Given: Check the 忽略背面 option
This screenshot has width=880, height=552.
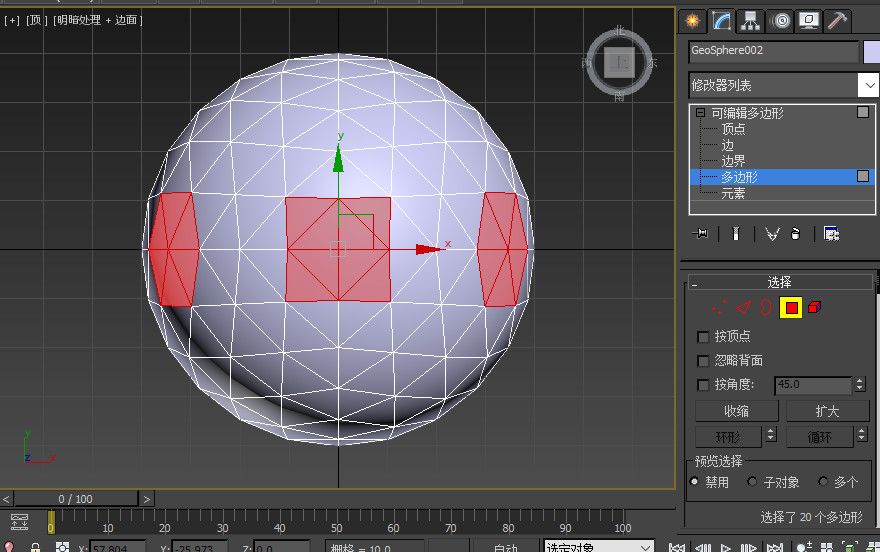Looking at the screenshot, I should 704,361.
